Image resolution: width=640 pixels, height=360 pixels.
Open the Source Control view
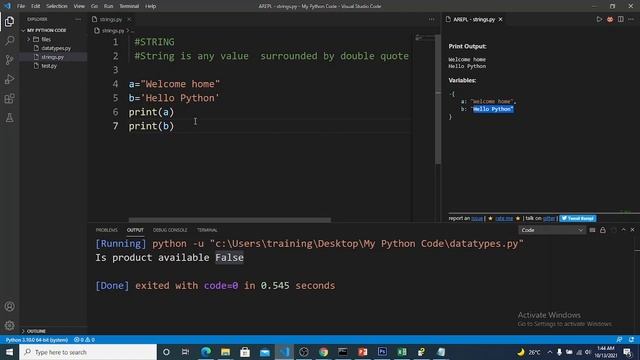tap(9, 60)
